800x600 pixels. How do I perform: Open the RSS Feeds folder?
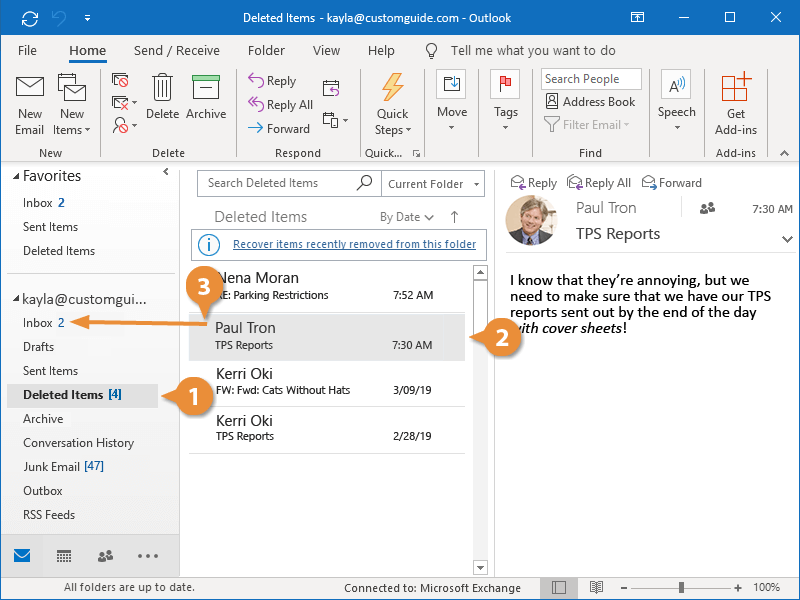48,515
